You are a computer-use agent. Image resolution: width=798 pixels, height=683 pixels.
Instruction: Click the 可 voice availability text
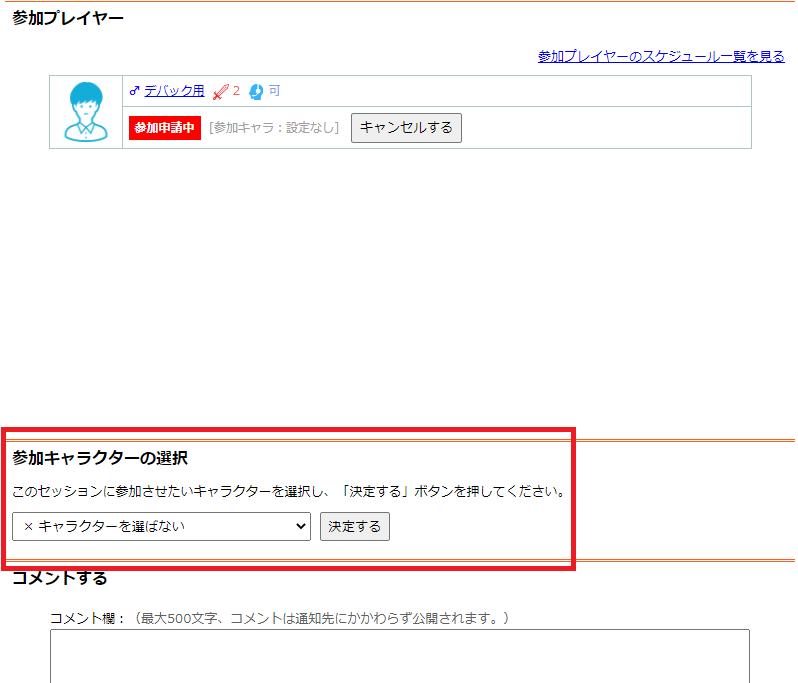[x=275, y=91]
